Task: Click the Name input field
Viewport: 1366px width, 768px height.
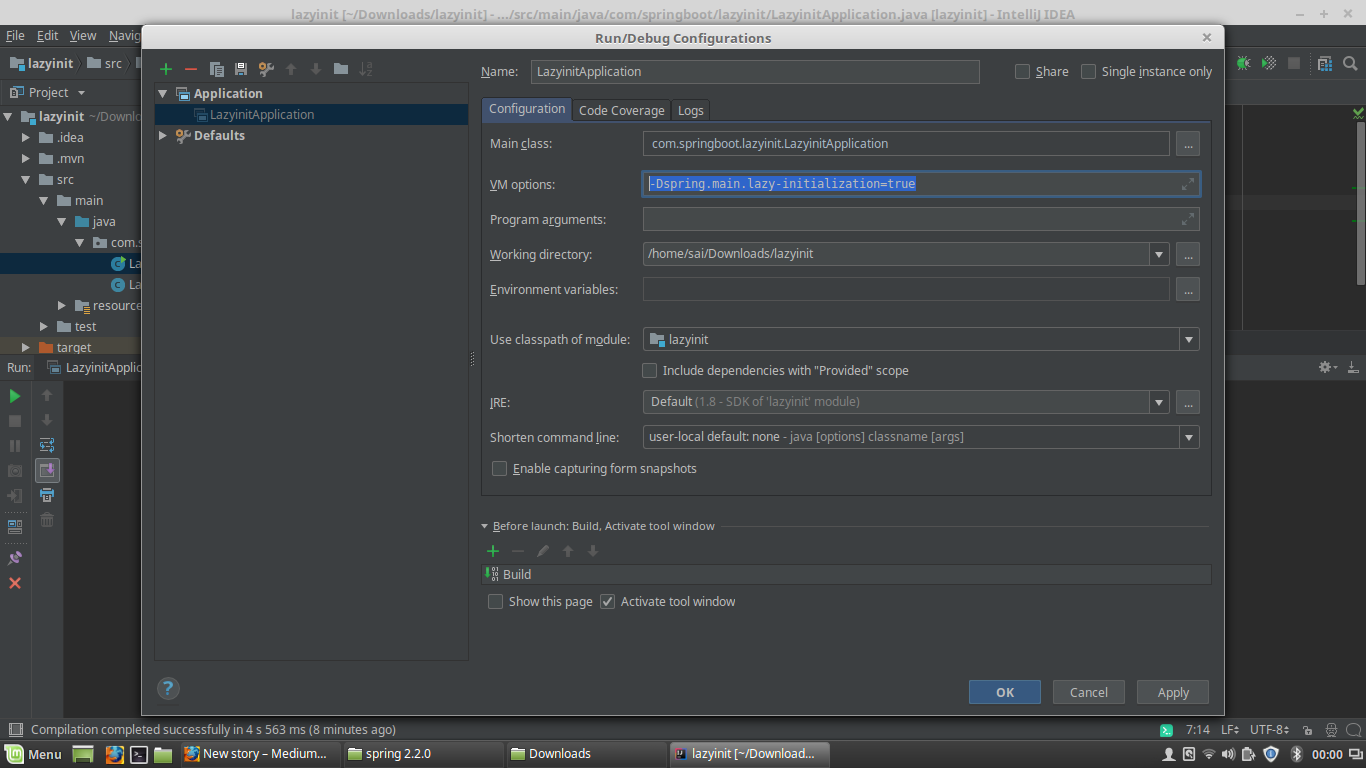Action: pos(755,72)
